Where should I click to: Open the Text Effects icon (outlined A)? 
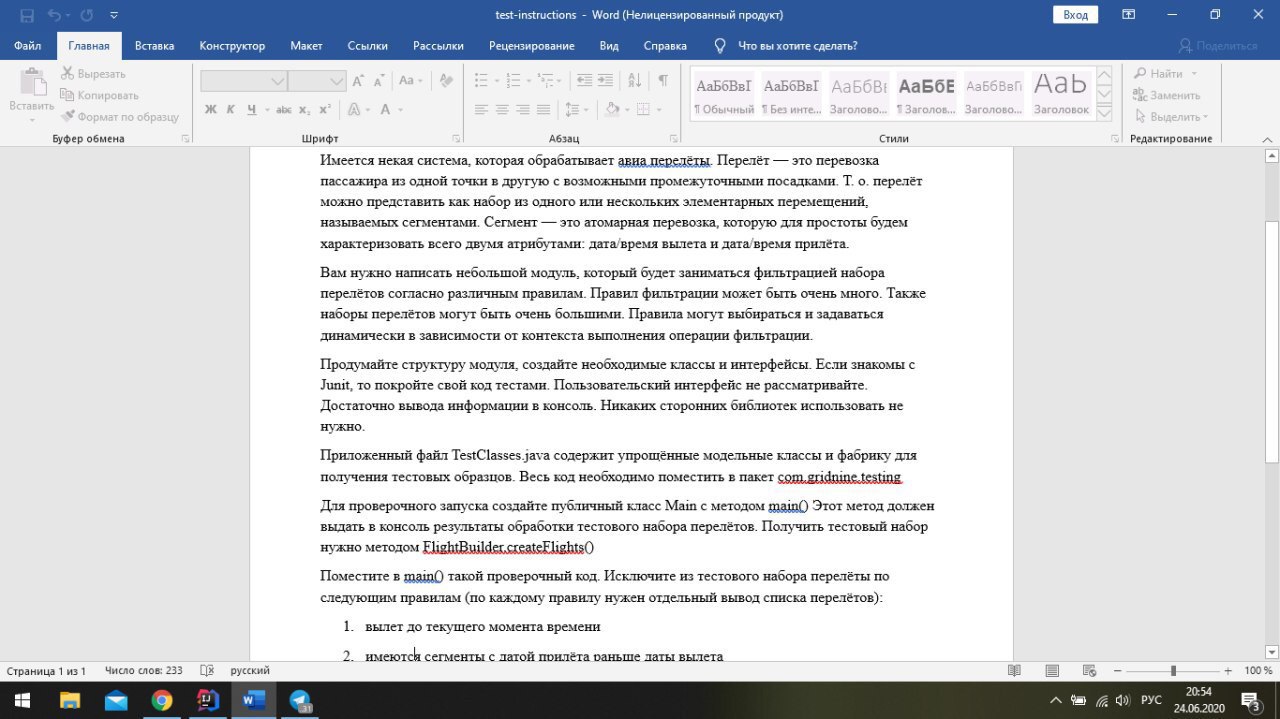pyautogui.click(x=354, y=110)
